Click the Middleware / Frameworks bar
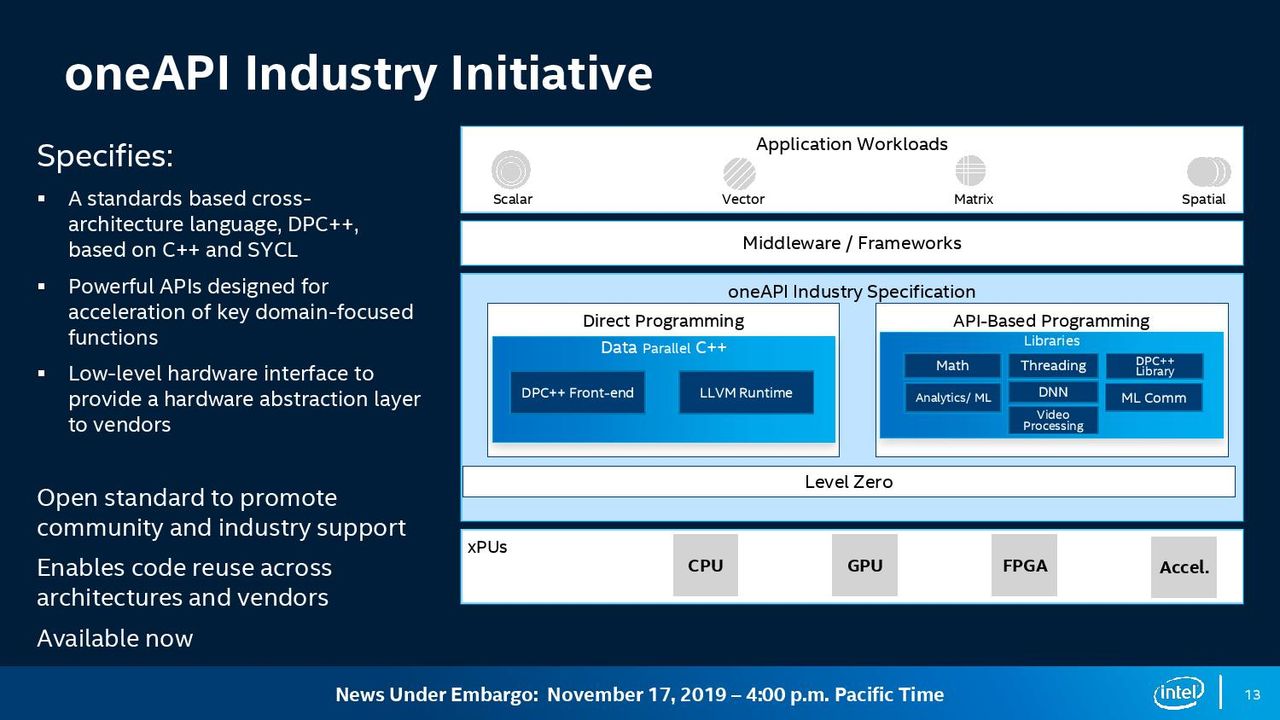The height and width of the screenshot is (720, 1280). tap(852, 243)
